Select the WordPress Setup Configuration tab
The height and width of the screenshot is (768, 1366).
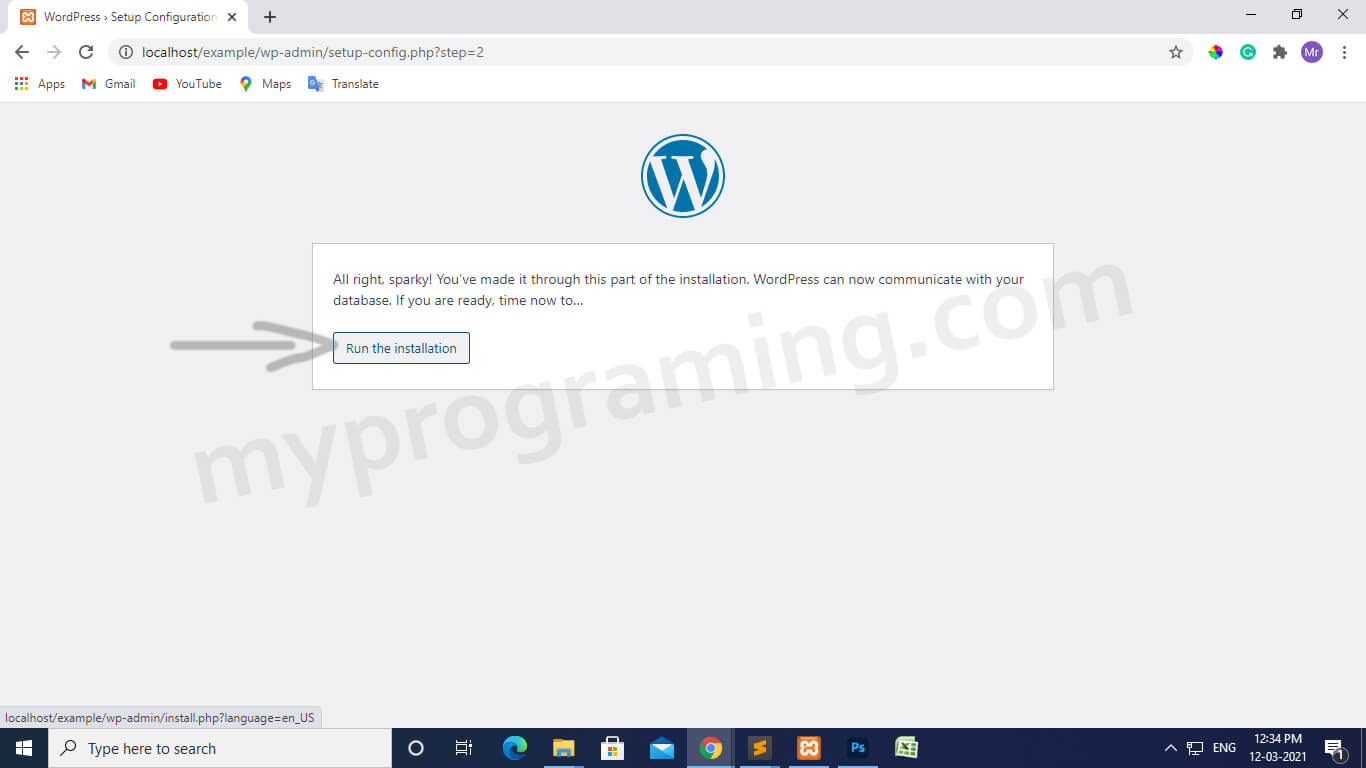pyautogui.click(x=120, y=17)
